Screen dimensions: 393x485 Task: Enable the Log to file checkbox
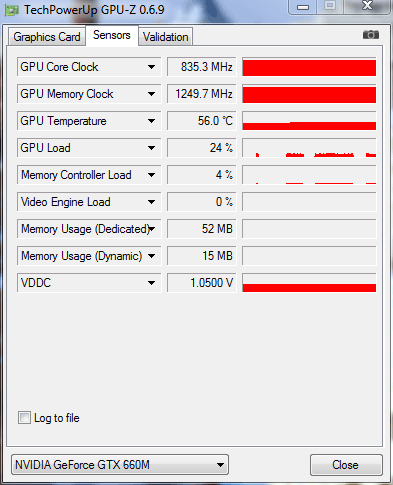24,418
